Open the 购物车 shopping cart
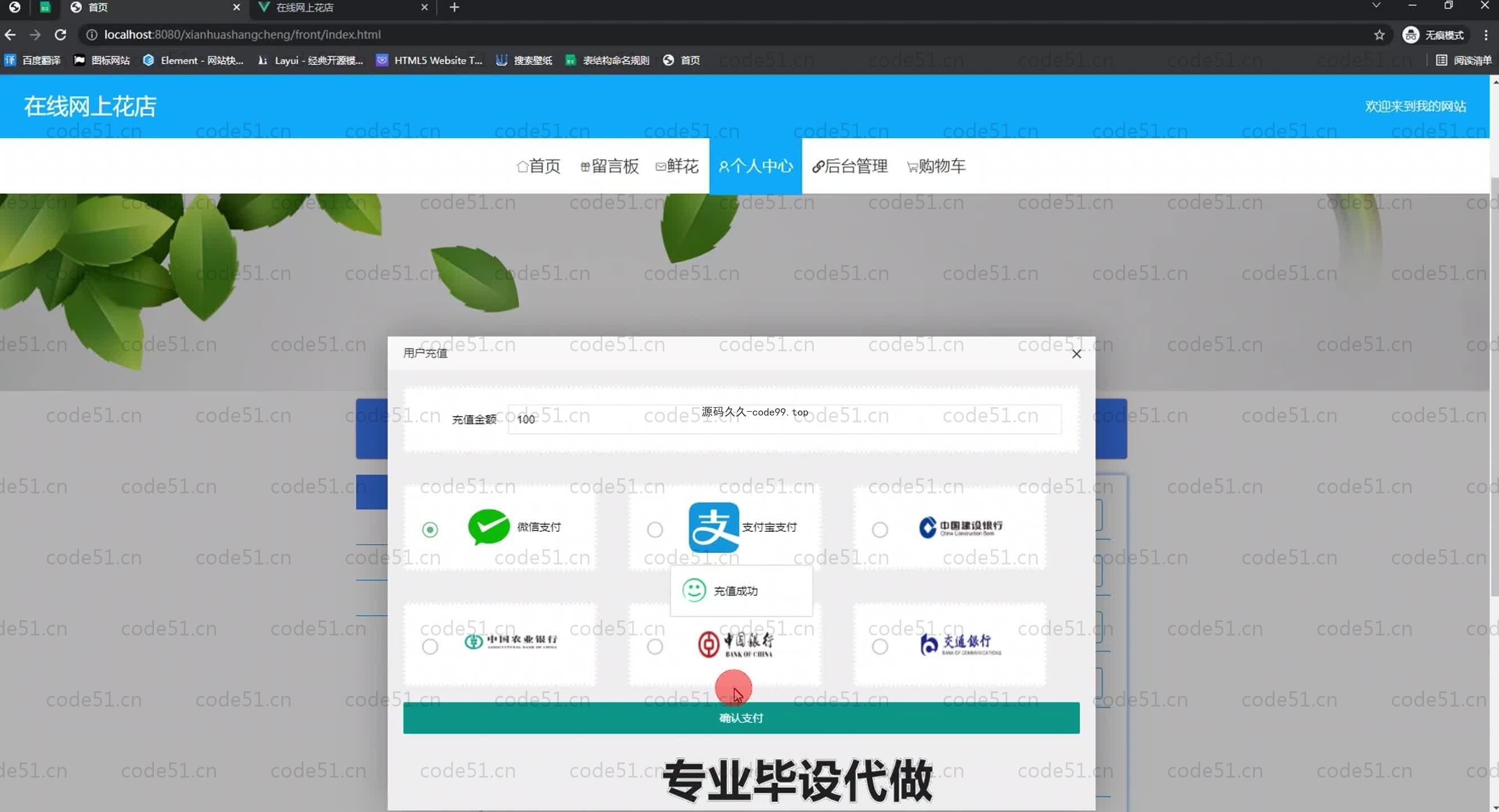The height and width of the screenshot is (812, 1499). click(x=936, y=166)
